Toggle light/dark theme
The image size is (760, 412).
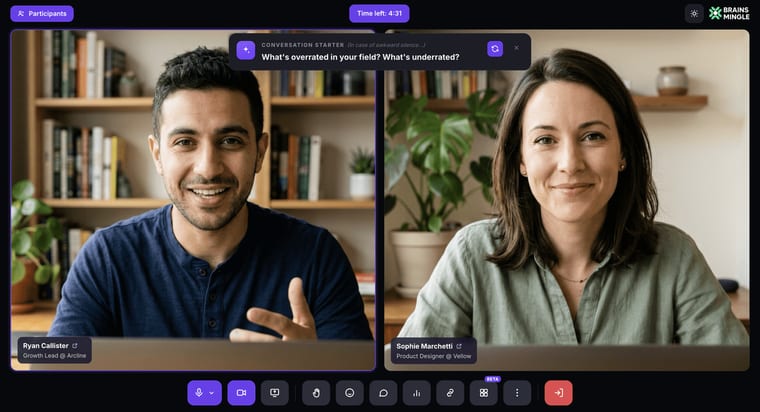point(694,14)
